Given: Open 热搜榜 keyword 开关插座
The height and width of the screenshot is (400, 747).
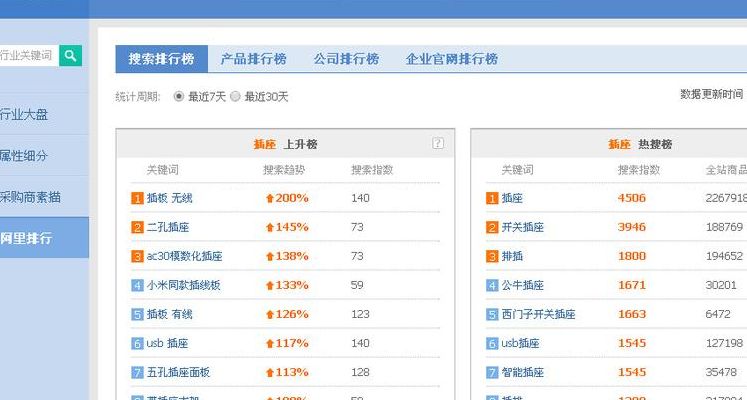Looking at the screenshot, I should coord(523,227).
